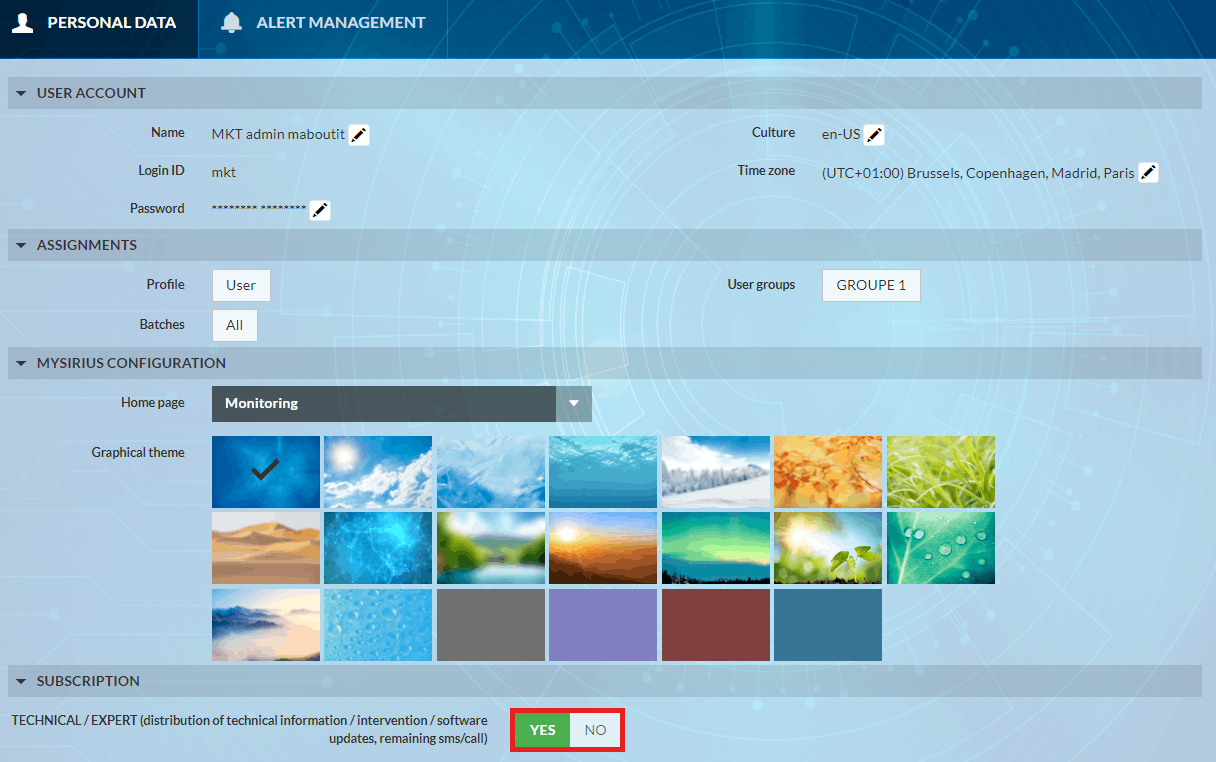Pick the solid purple theme swatch

coord(603,625)
